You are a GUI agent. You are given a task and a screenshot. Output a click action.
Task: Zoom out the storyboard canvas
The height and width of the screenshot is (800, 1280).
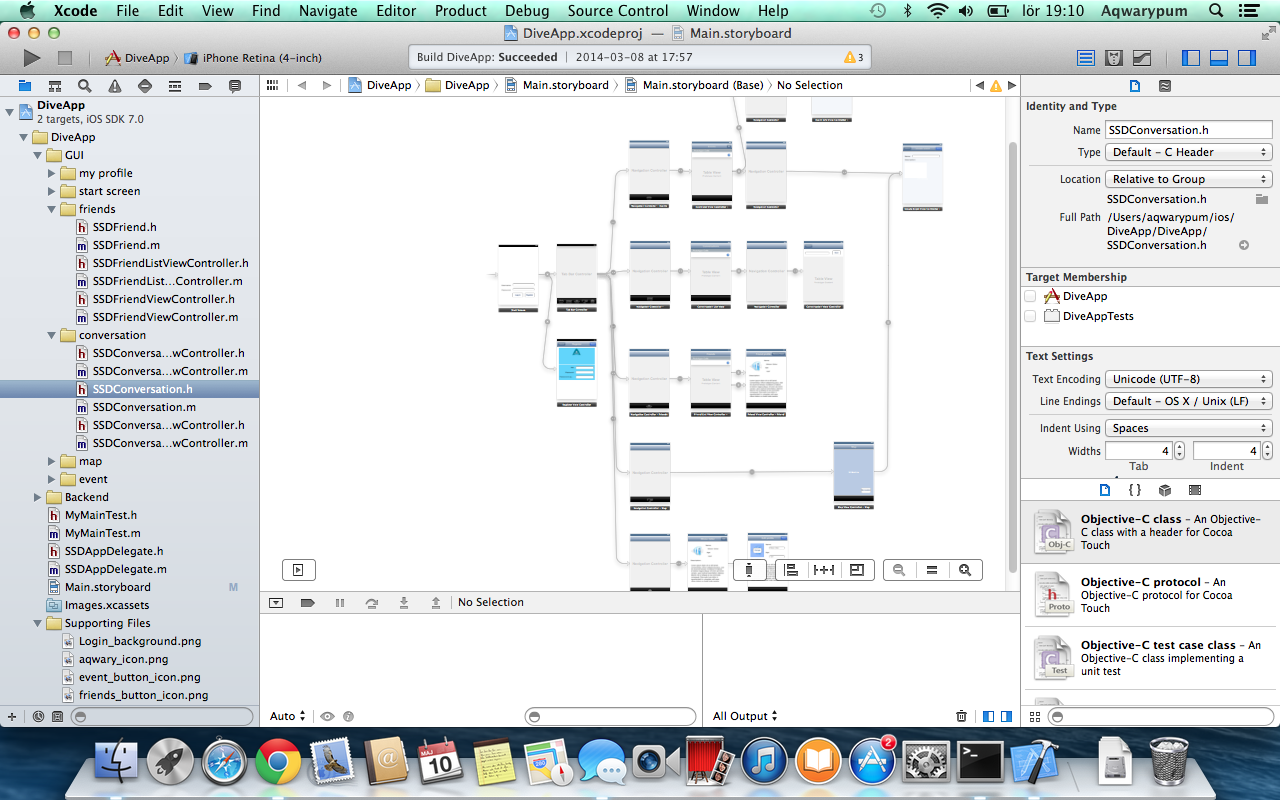[899, 570]
